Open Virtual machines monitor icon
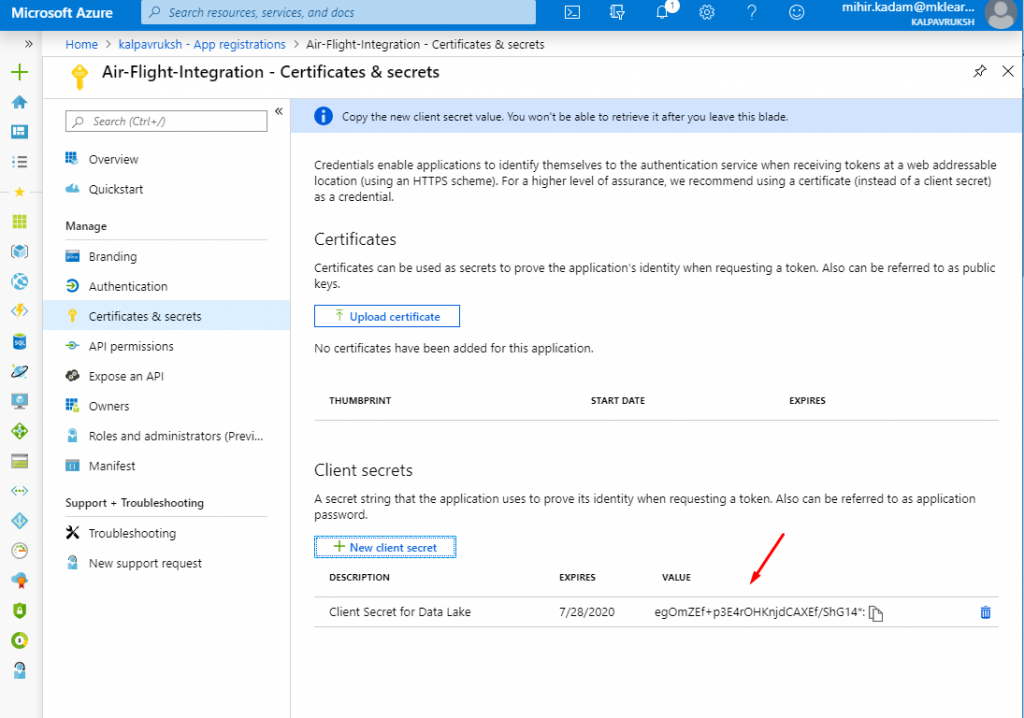The image size is (1024, 718). [x=20, y=401]
